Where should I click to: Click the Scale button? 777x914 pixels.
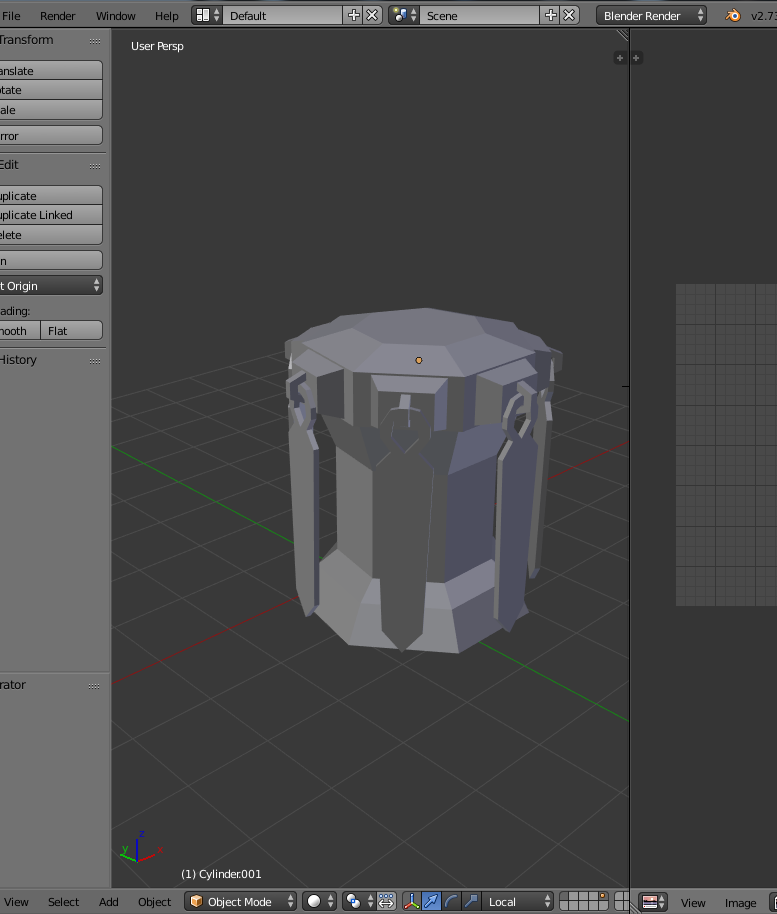pos(51,110)
